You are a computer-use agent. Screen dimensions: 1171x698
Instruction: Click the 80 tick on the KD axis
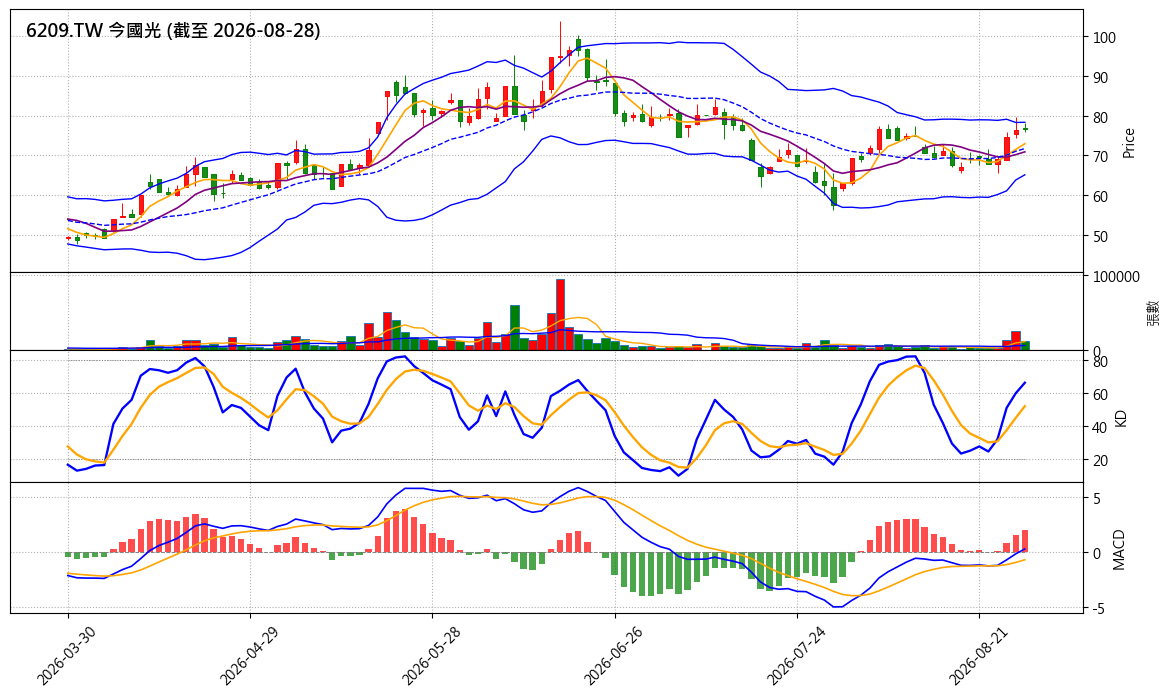[1100, 361]
